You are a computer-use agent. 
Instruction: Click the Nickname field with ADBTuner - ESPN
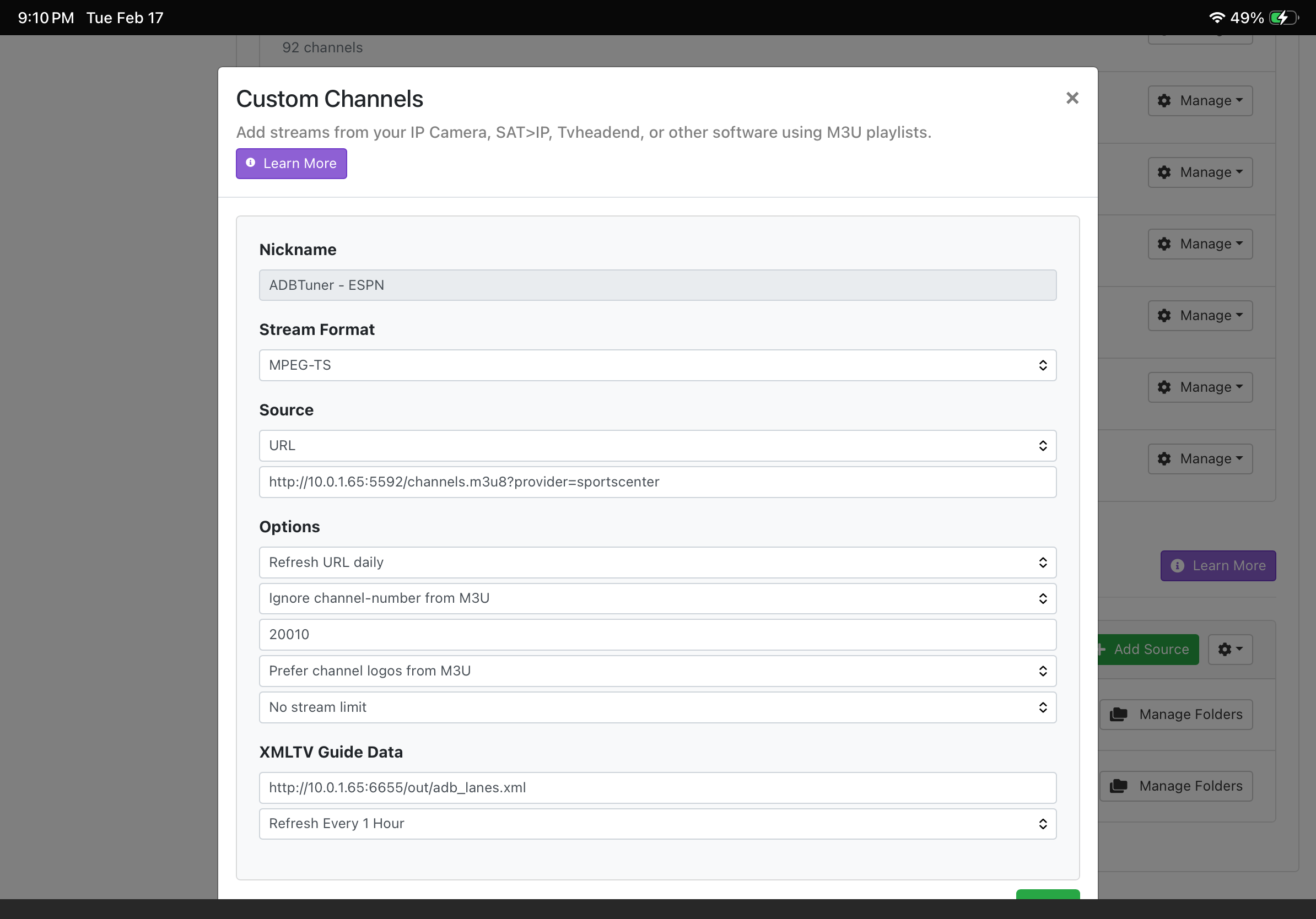[x=657, y=285]
